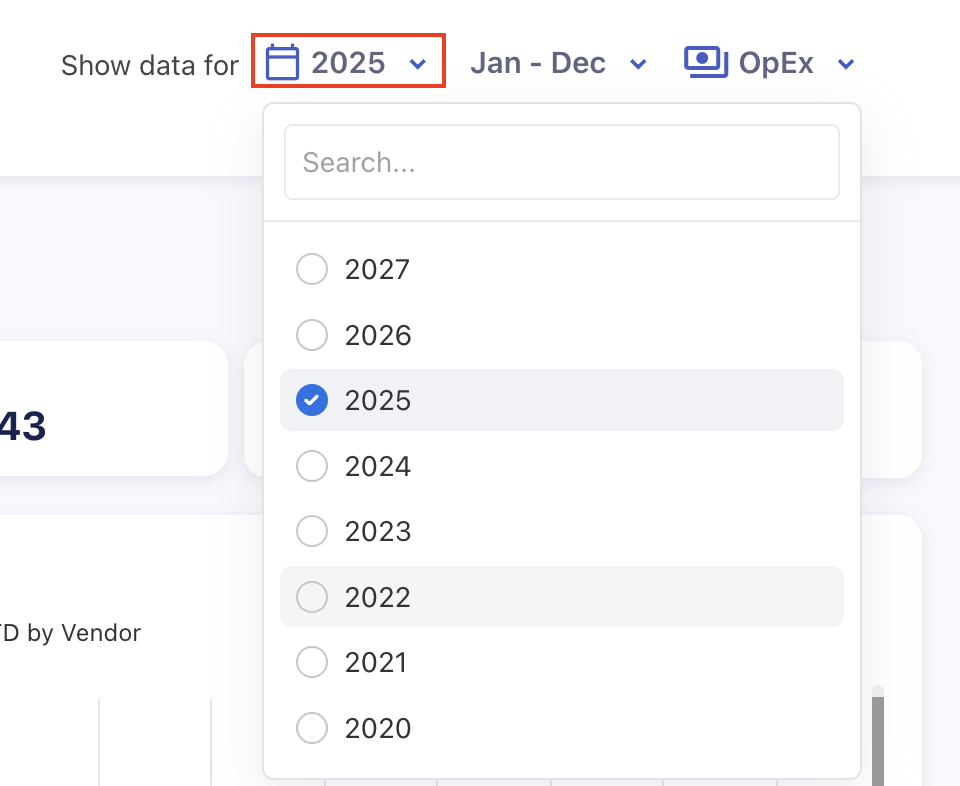960x786 pixels.
Task: Open the Jan - Dec dropdown chevron
Action: (638, 64)
